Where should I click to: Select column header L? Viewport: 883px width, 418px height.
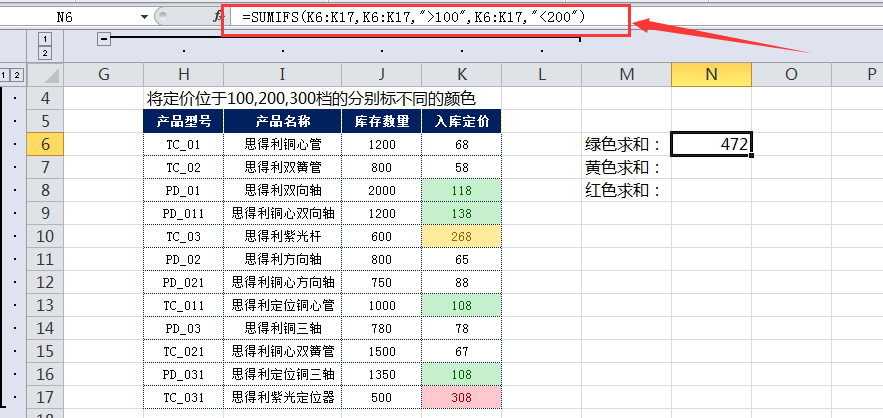(542, 74)
